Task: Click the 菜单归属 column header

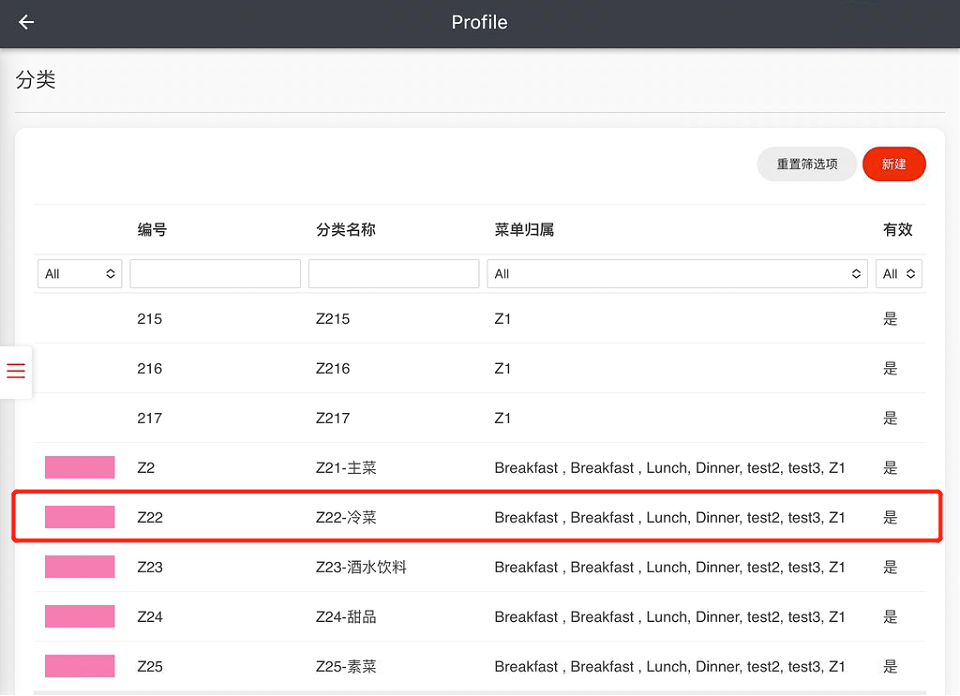Action: (524, 230)
